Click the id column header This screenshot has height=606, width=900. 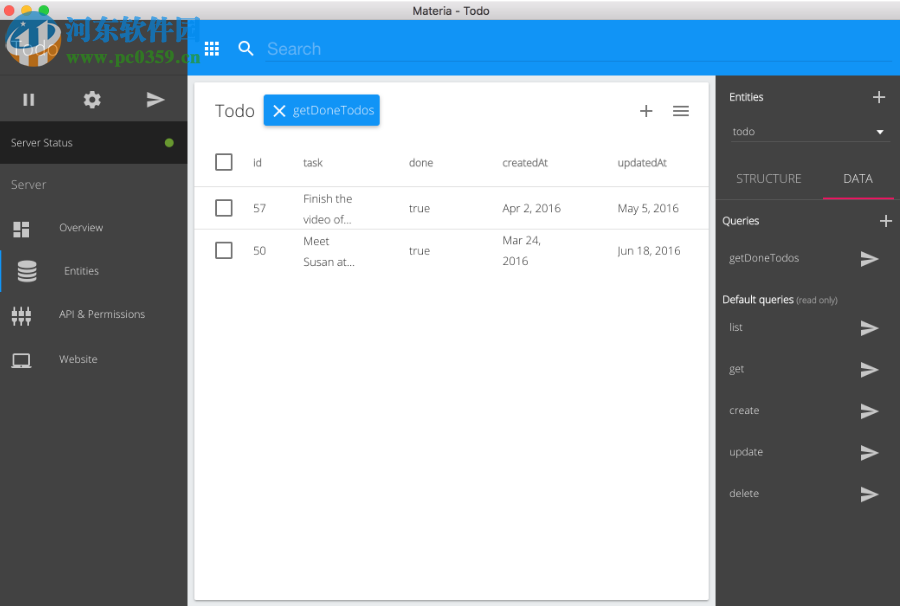click(257, 162)
